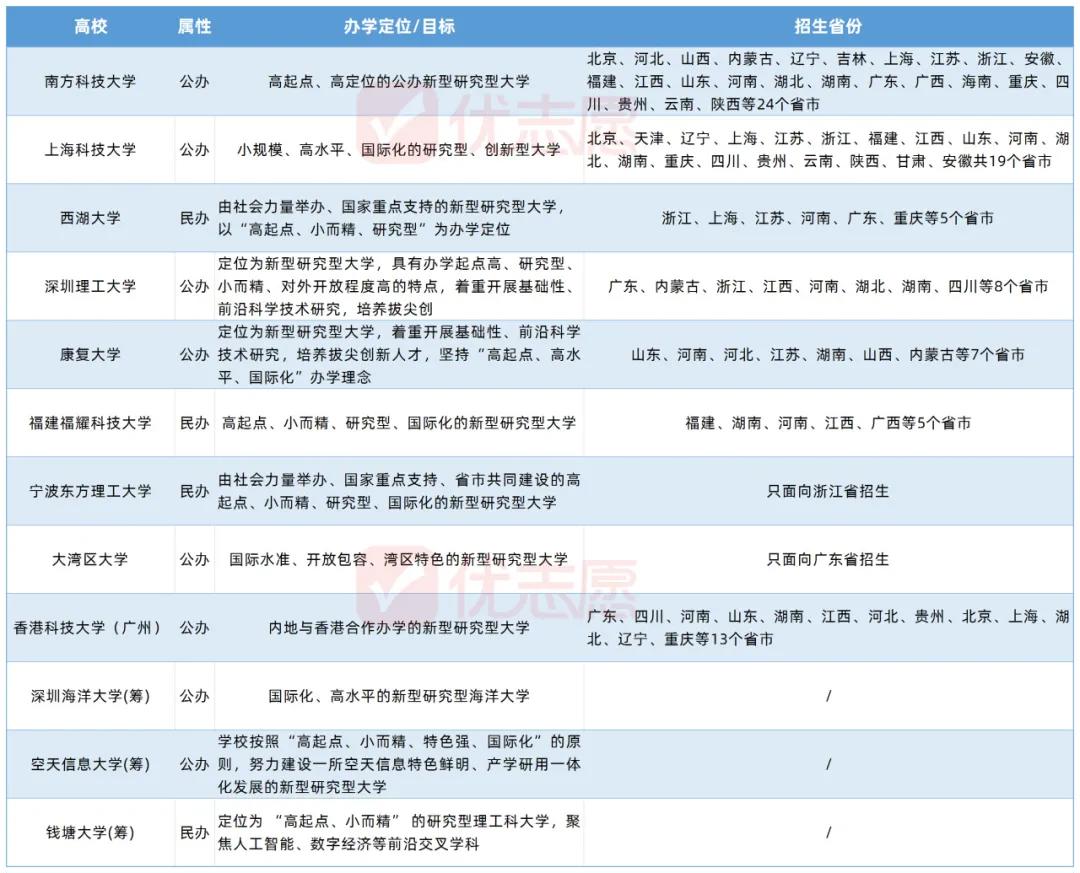This screenshot has height=873, width=1080.
Task: Click the 高校 column header
Action: click(x=90, y=27)
